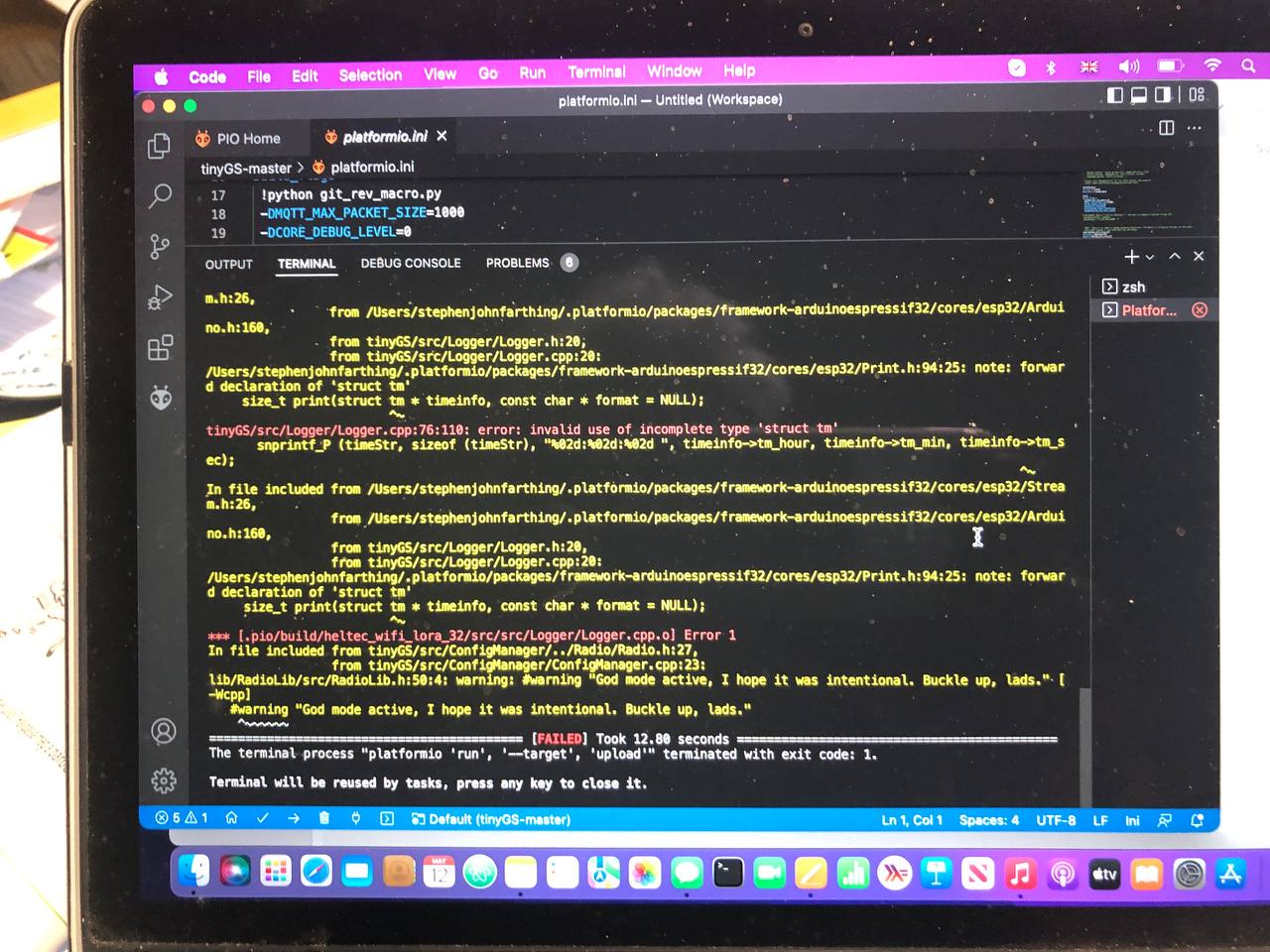Open the Run and Debug view
This screenshot has width=1270, height=952.
tap(159, 297)
